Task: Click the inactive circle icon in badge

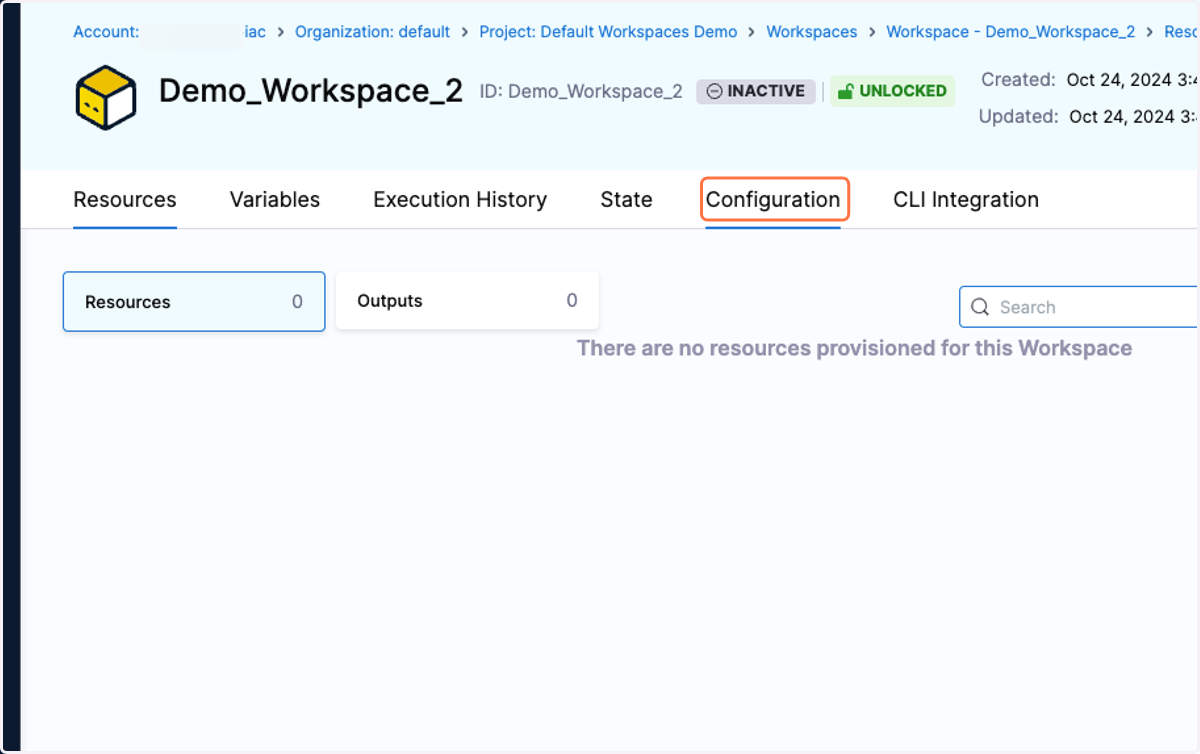Action: [714, 91]
